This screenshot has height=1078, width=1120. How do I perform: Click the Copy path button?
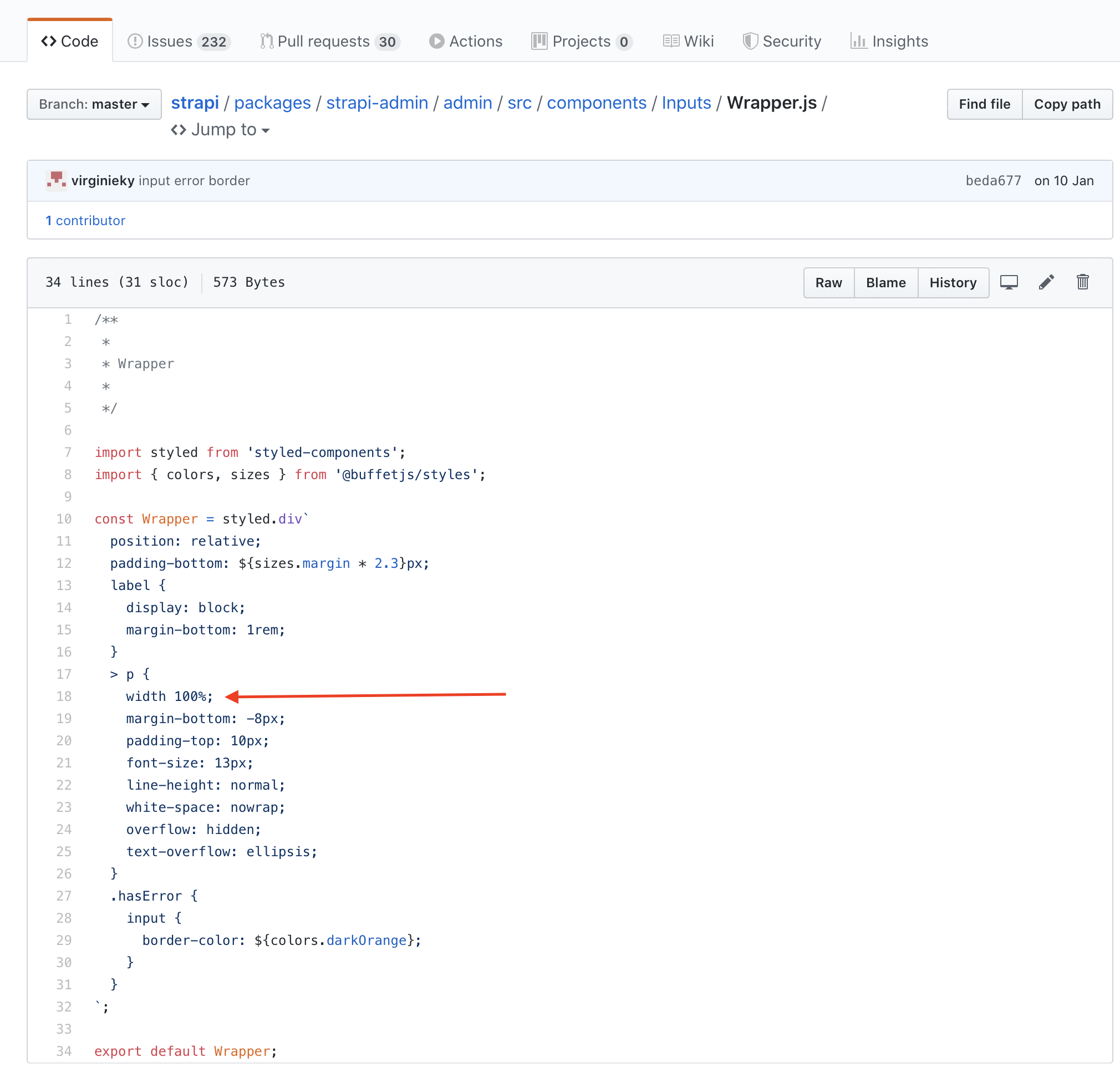pos(1067,104)
